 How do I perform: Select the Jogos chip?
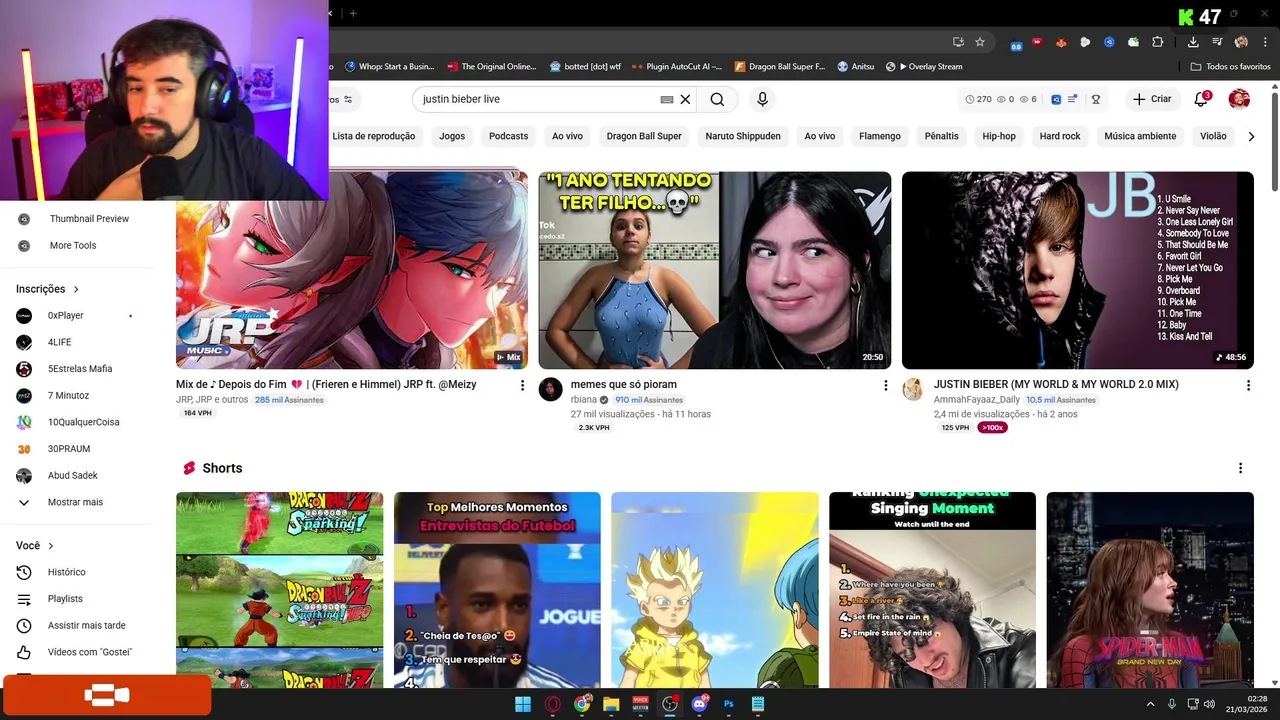(452, 136)
